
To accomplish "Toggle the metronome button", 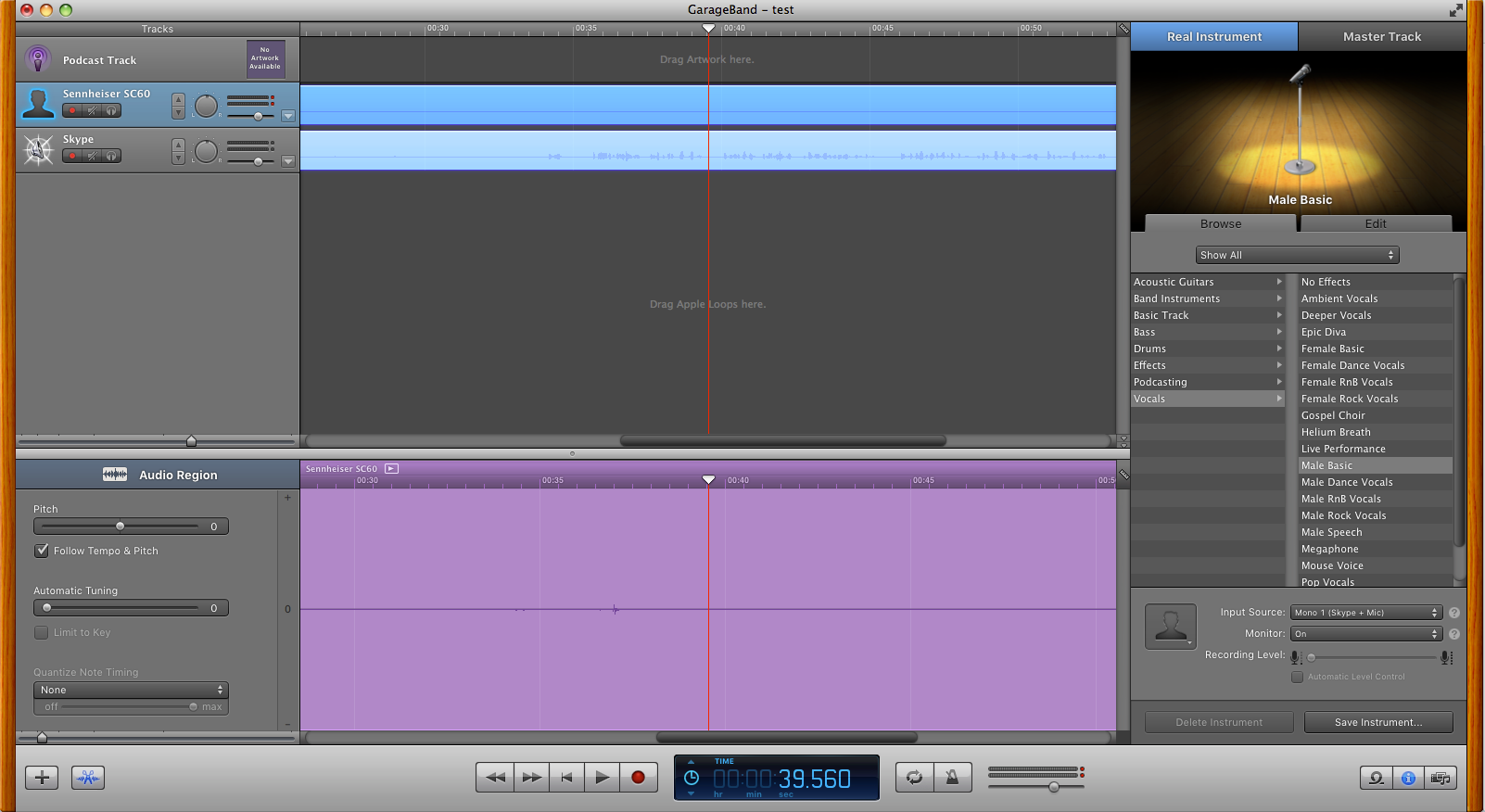I will (x=952, y=777).
